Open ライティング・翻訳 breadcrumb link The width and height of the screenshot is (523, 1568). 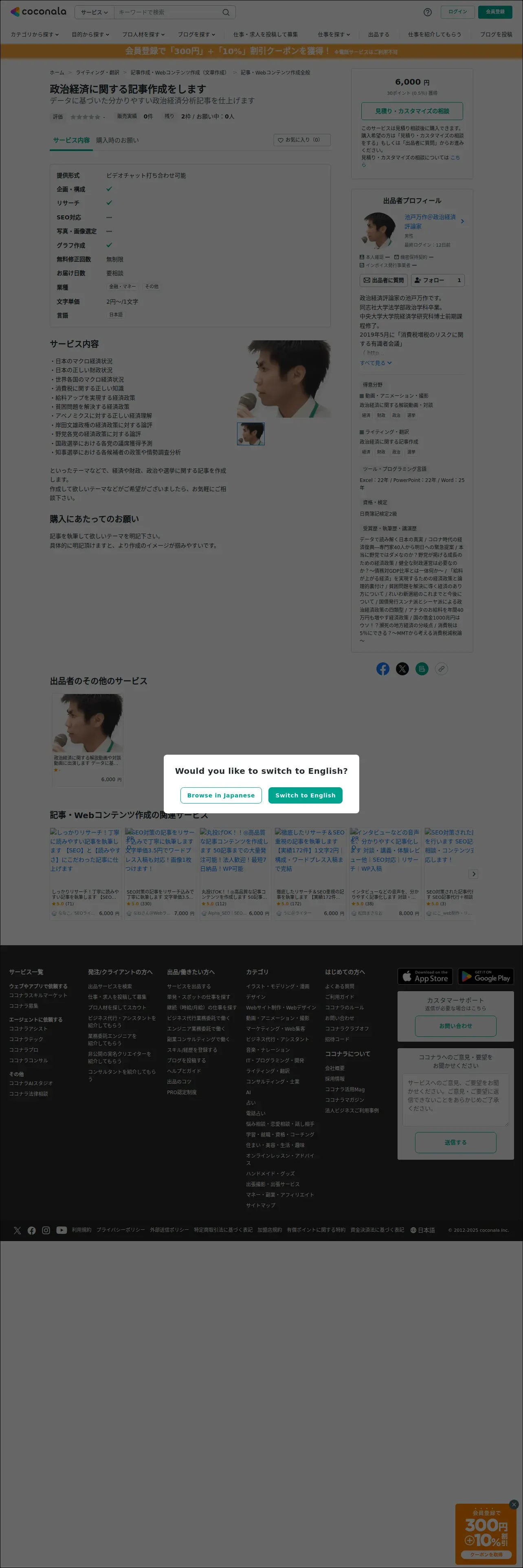[97, 72]
